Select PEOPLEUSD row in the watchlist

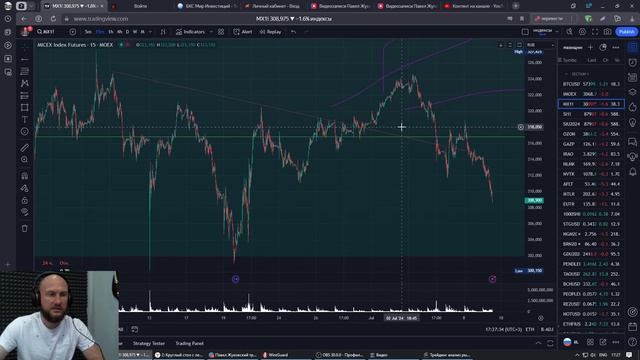[591, 294]
